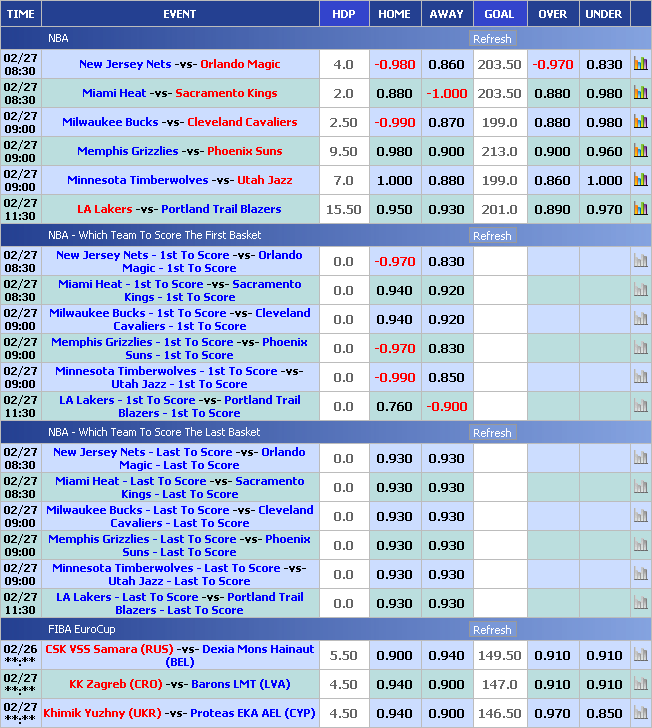Open stats chart for CSK VSS Samara match
The image size is (652, 728).
(640, 656)
